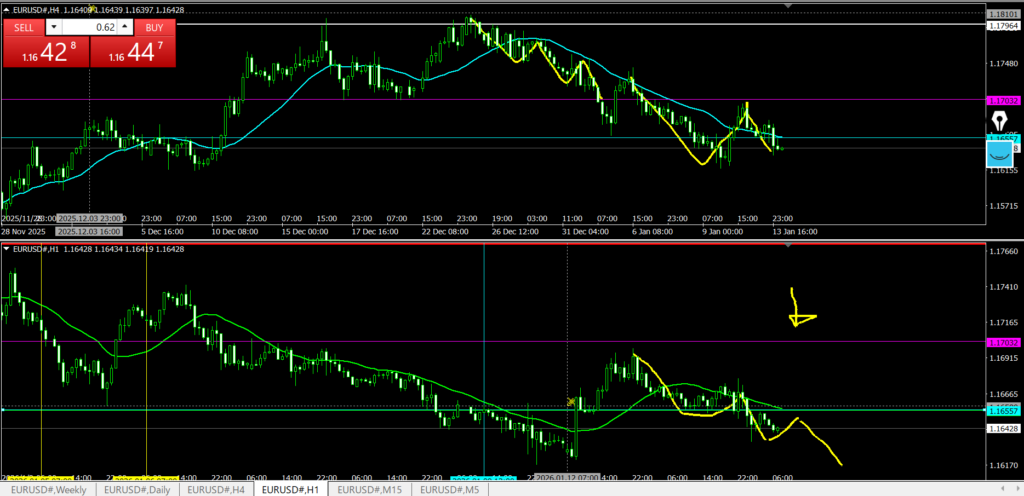The width and height of the screenshot is (1024, 496).
Task: Click the buy ask price 1.16447 tile
Action: (135, 54)
